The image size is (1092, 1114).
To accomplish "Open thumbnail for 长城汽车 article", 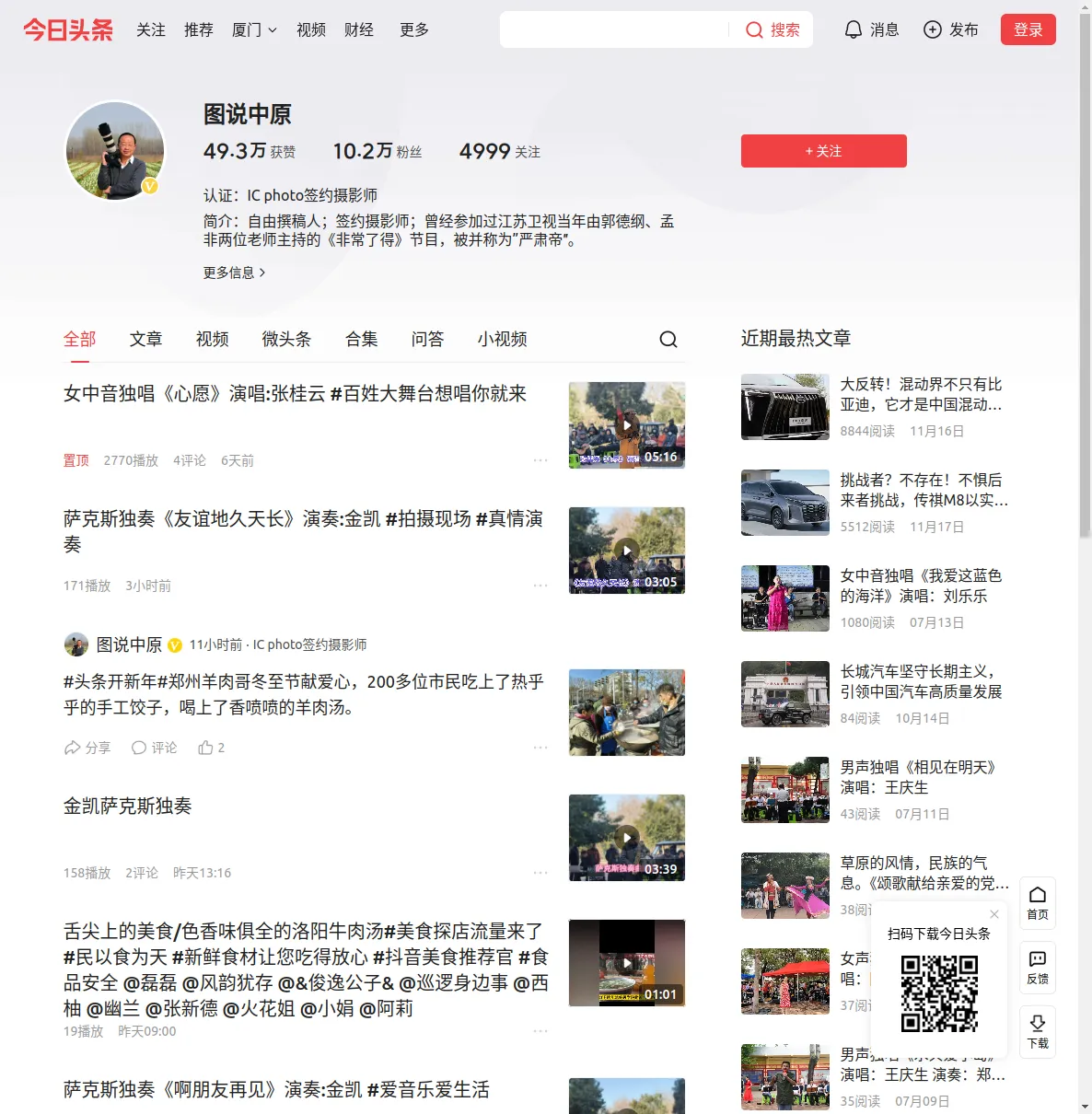I will point(785,694).
